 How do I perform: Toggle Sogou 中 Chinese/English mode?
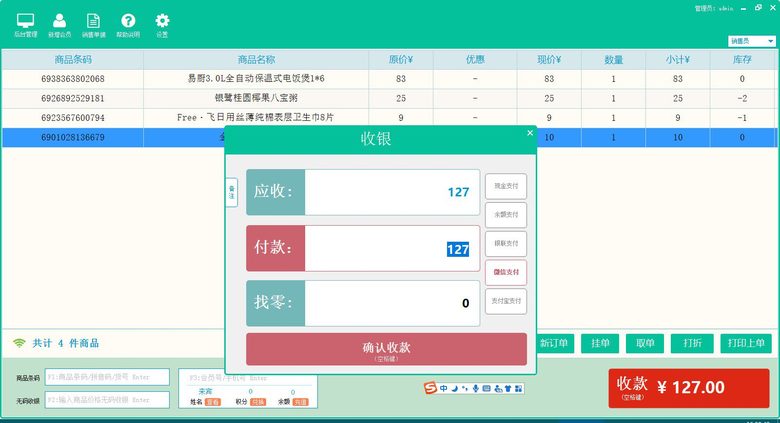click(x=443, y=388)
